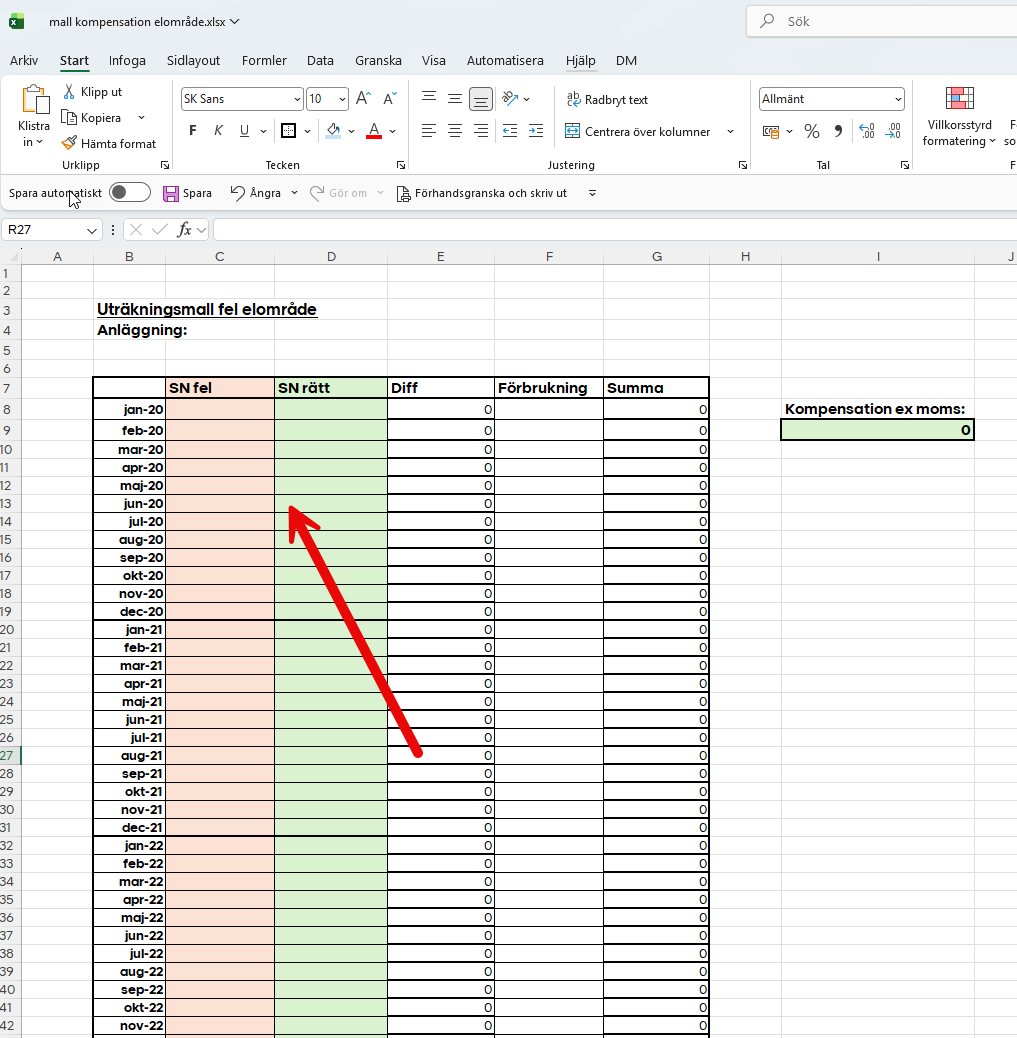Image resolution: width=1017 pixels, height=1038 pixels.
Task: Click Förhandsgranska och skriv ut
Action: (x=482, y=193)
